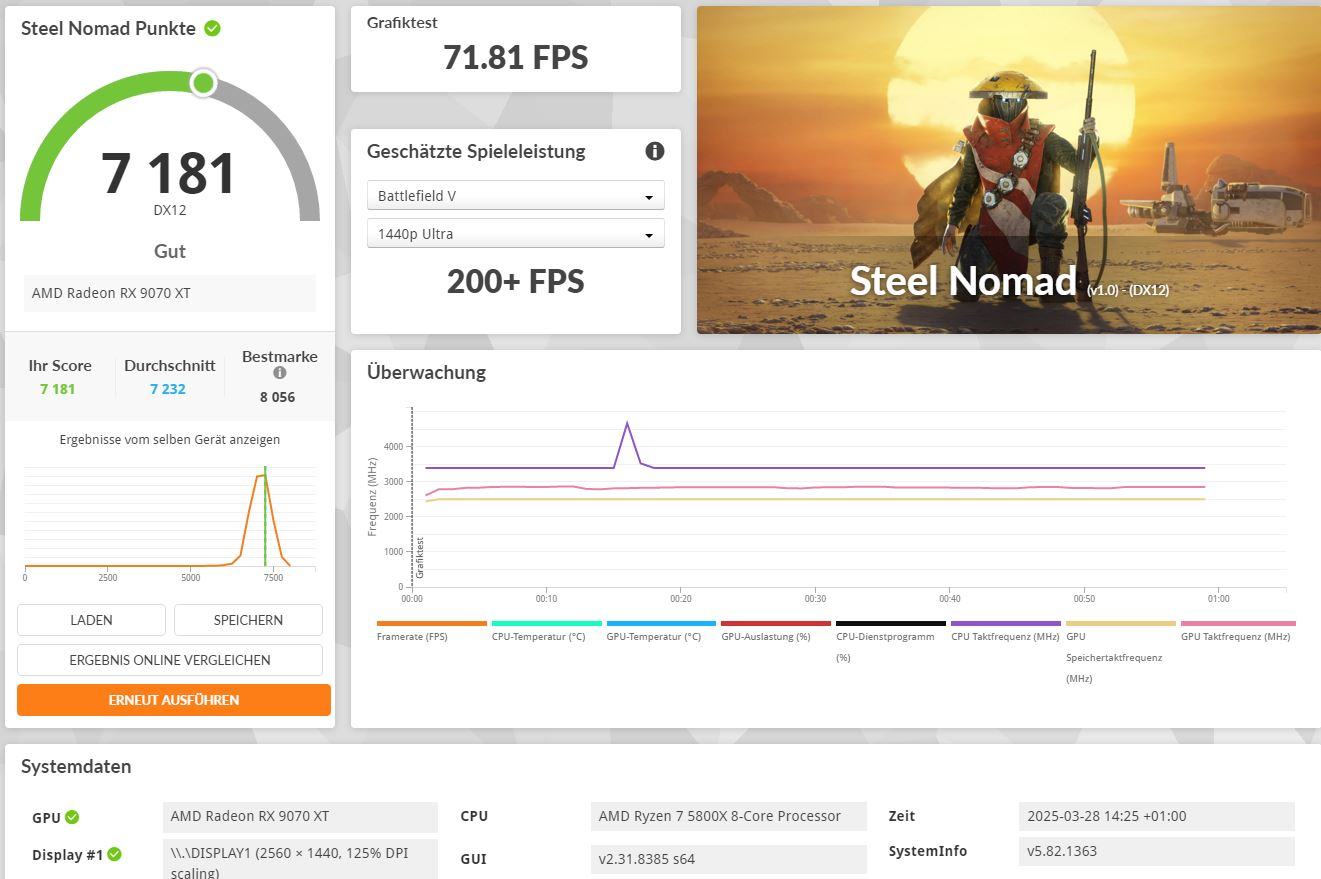The width and height of the screenshot is (1321, 879).
Task: Open the Battlefield V game dropdown
Action: [516, 196]
